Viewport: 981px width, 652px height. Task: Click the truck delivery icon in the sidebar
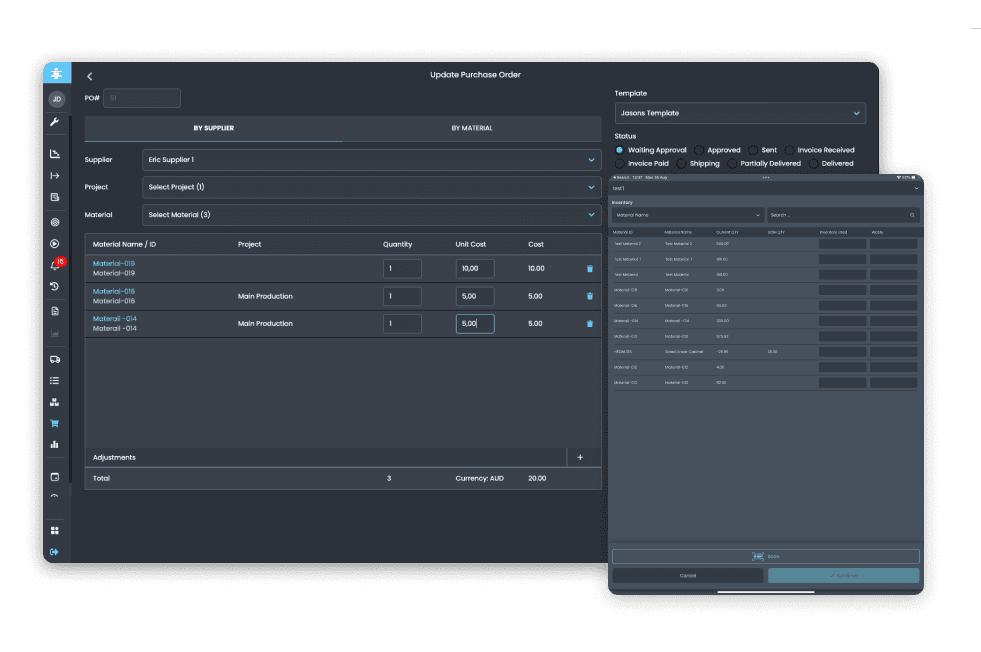click(x=55, y=357)
